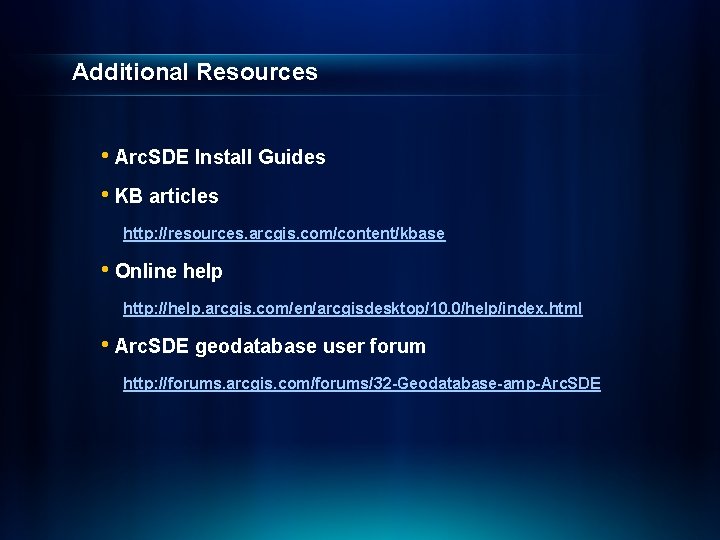Screen dimensions: 720x540
Task: Open the resources.arcgis.com kbase link
Action: tap(284, 233)
